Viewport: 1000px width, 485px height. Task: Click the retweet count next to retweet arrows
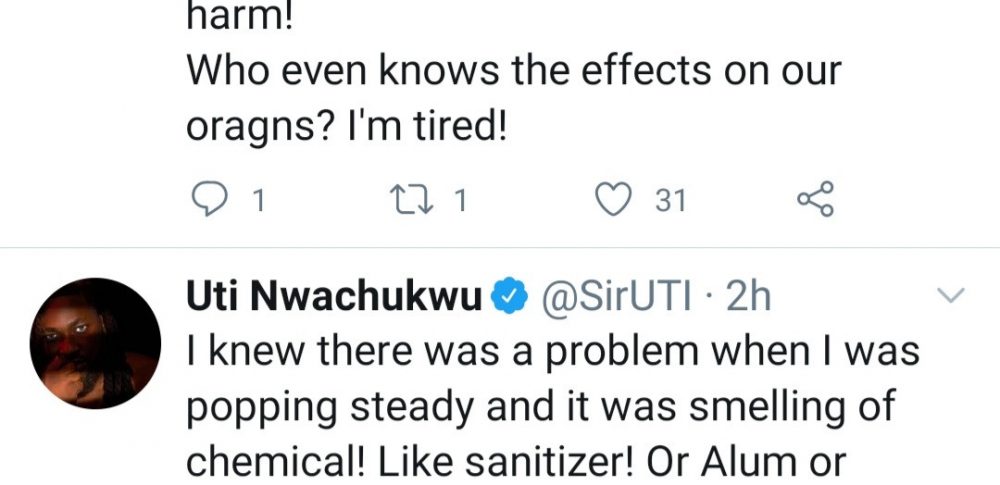coord(460,202)
